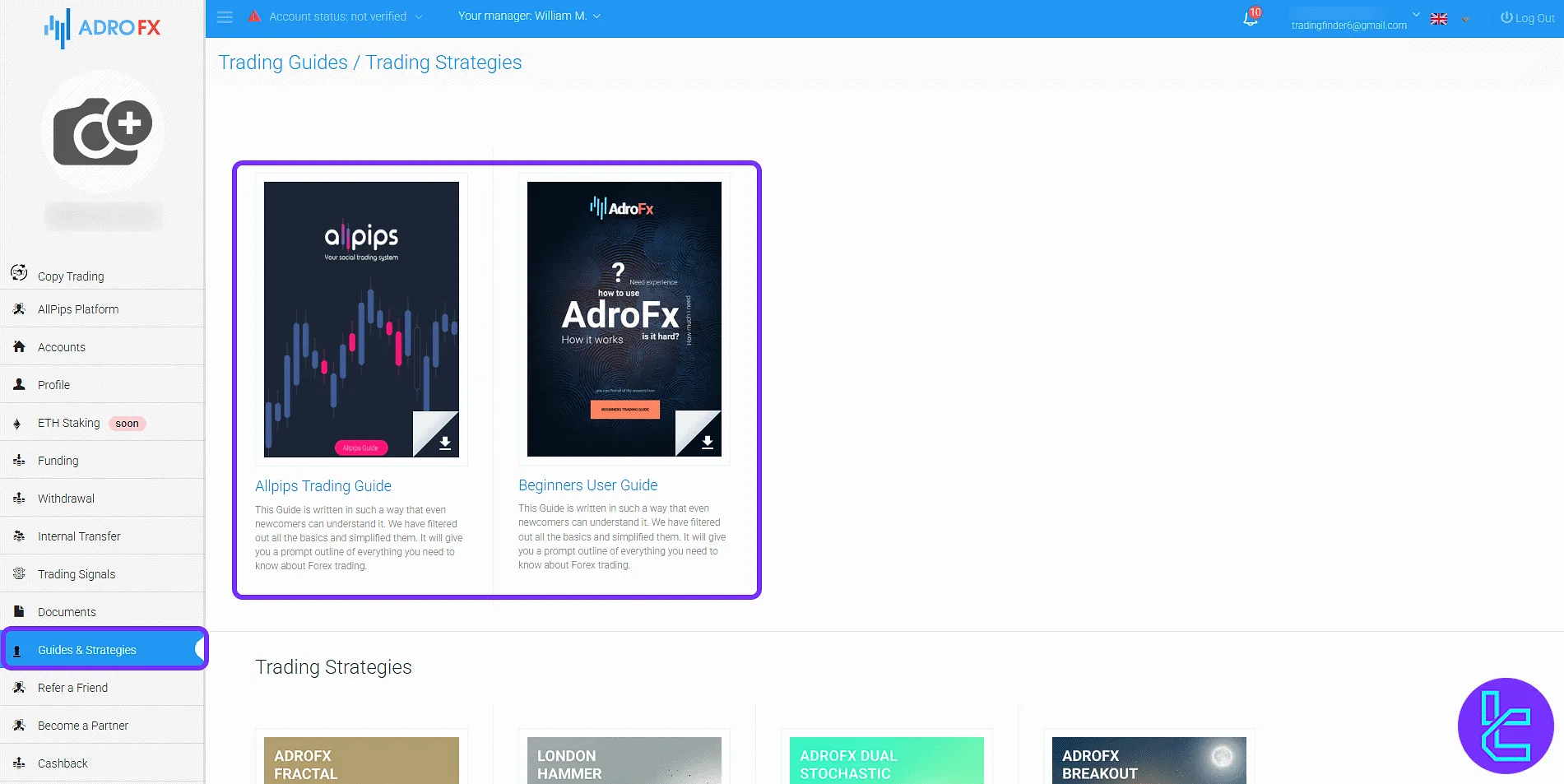Click the Documents file icon

(19, 611)
